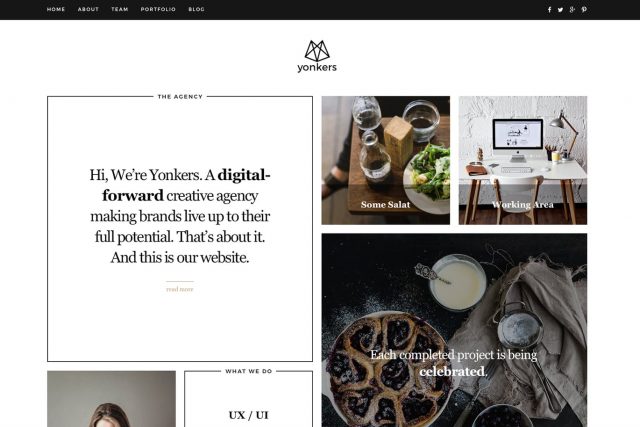
Task: Click the agency intro paragraph text
Action: (x=180, y=216)
